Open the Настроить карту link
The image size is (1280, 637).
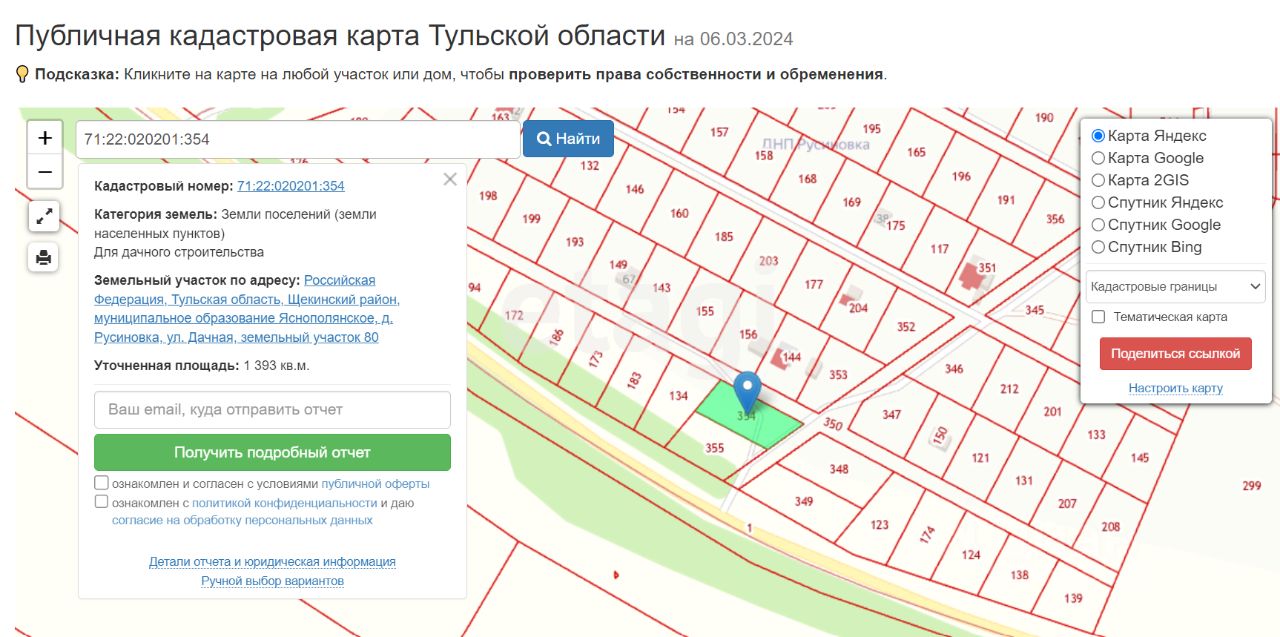[x=1176, y=388]
